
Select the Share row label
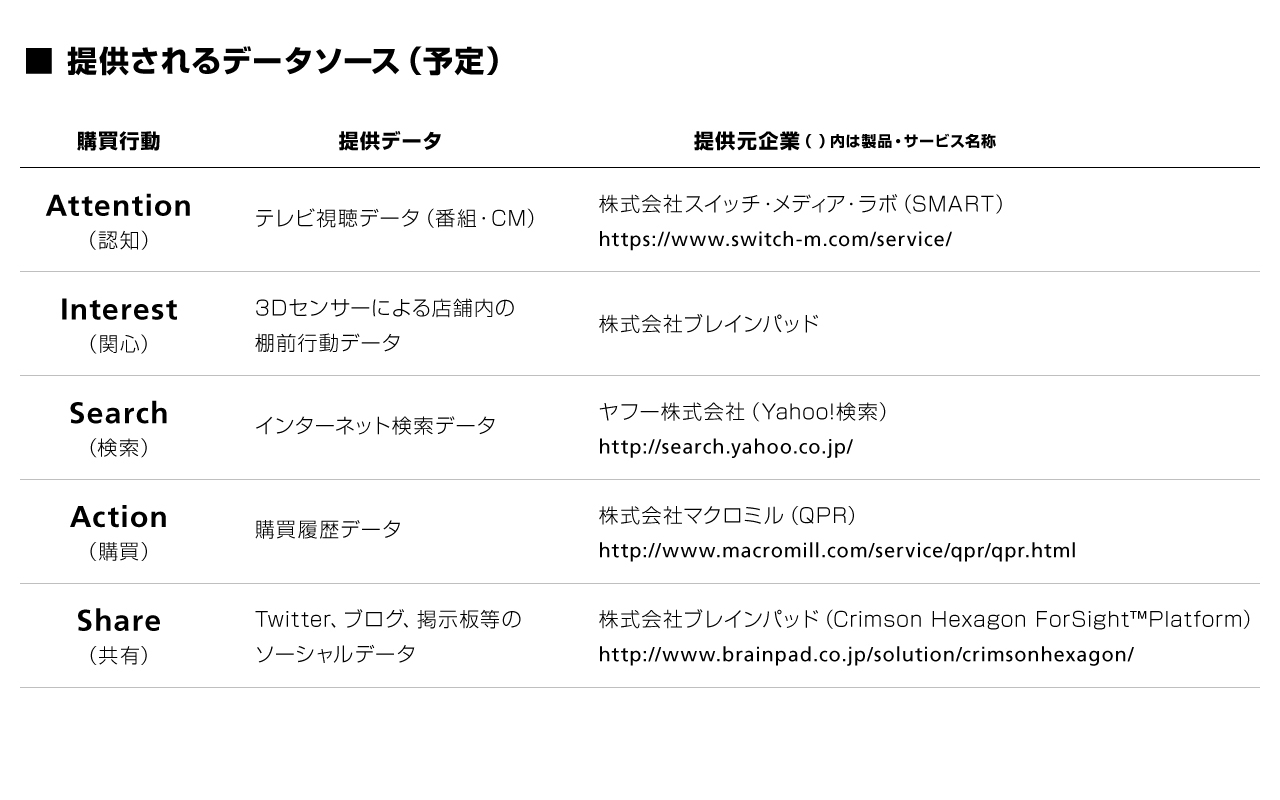119,621
